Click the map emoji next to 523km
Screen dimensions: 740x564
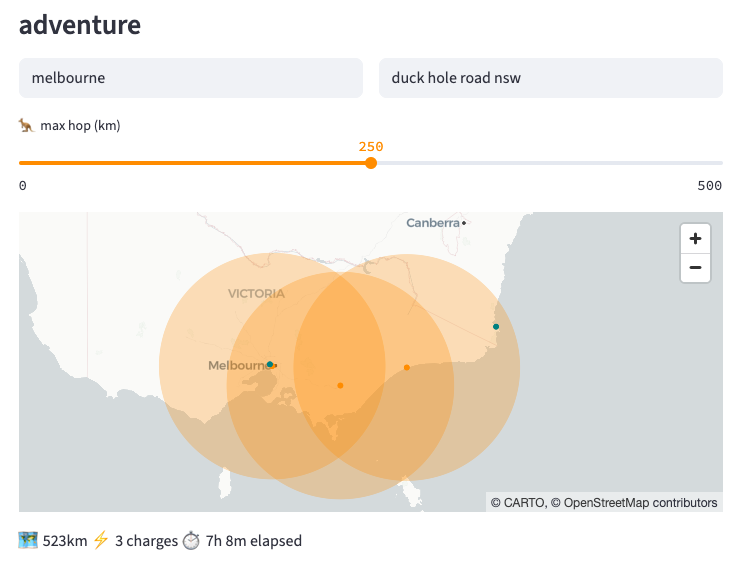coord(28,540)
